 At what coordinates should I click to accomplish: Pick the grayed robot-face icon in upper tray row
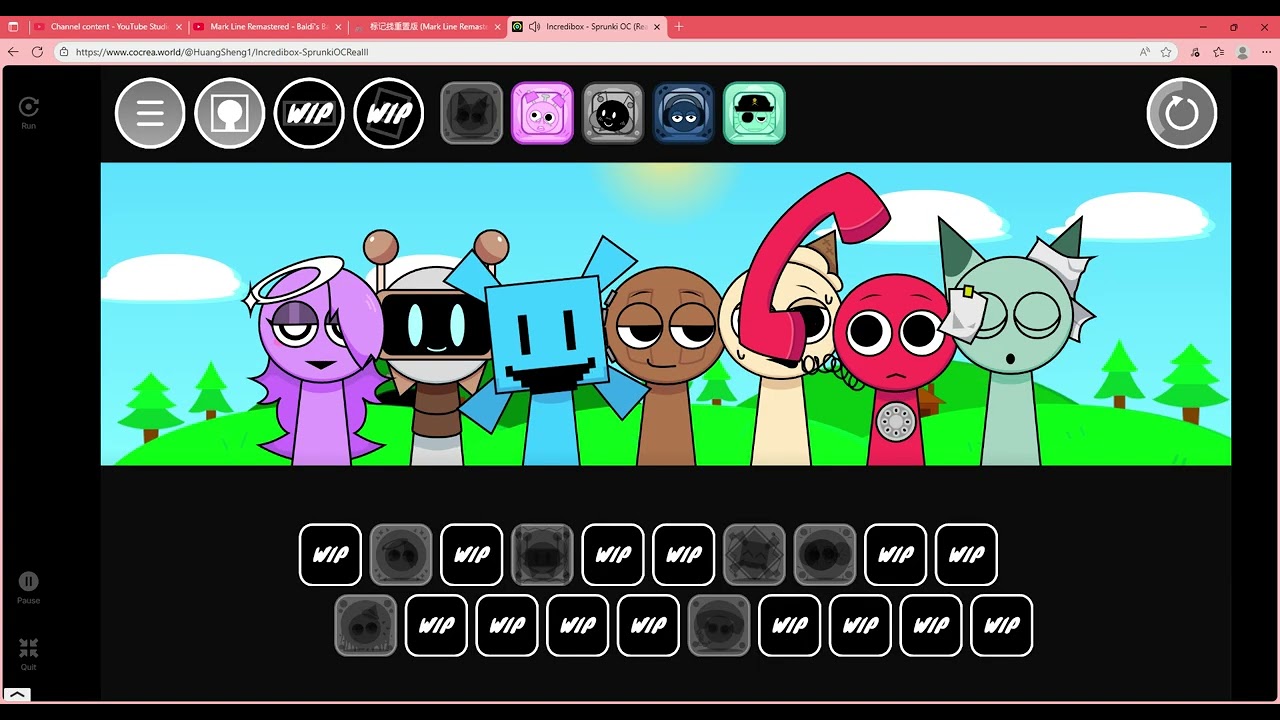[542, 554]
